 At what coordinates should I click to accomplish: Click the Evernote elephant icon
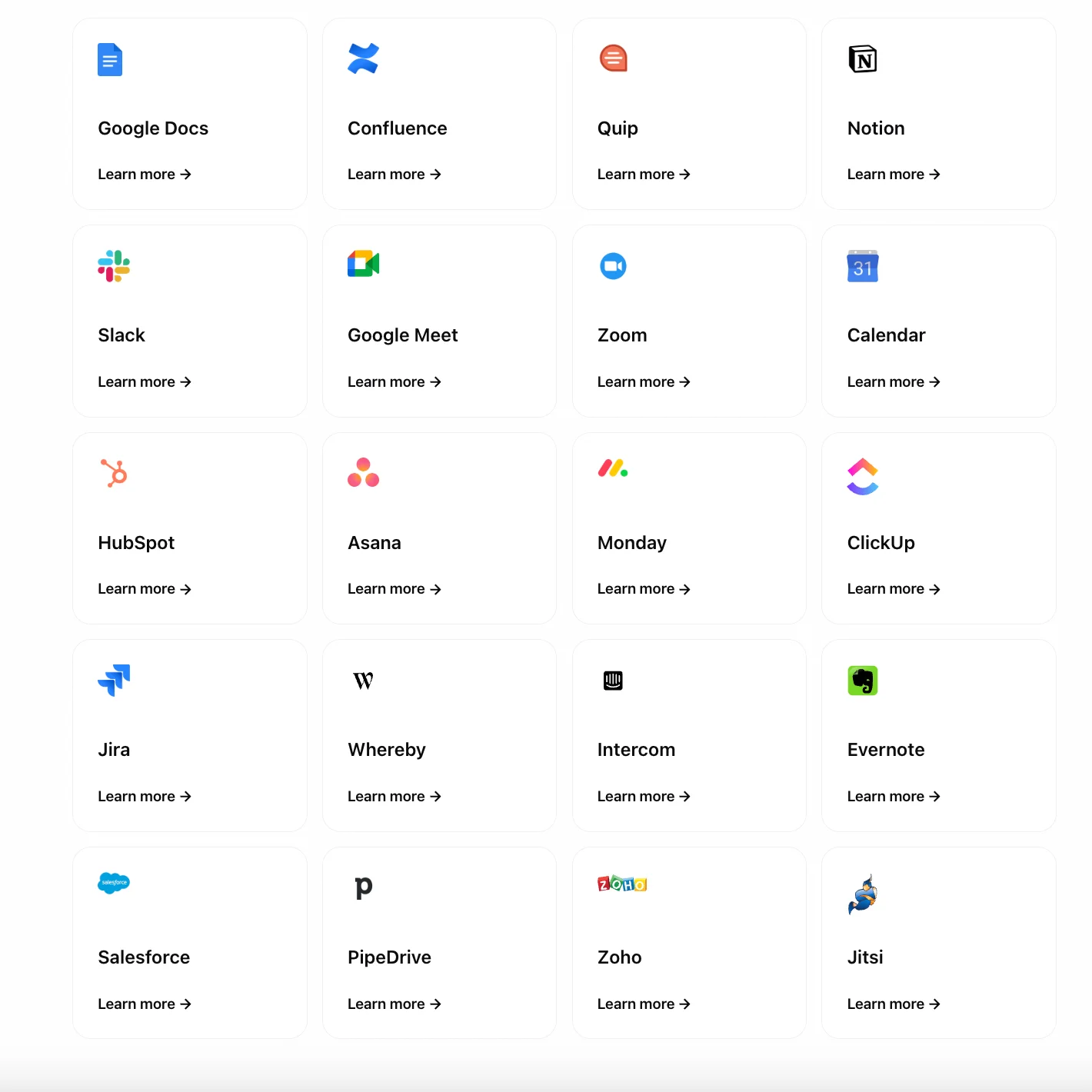(863, 681)
